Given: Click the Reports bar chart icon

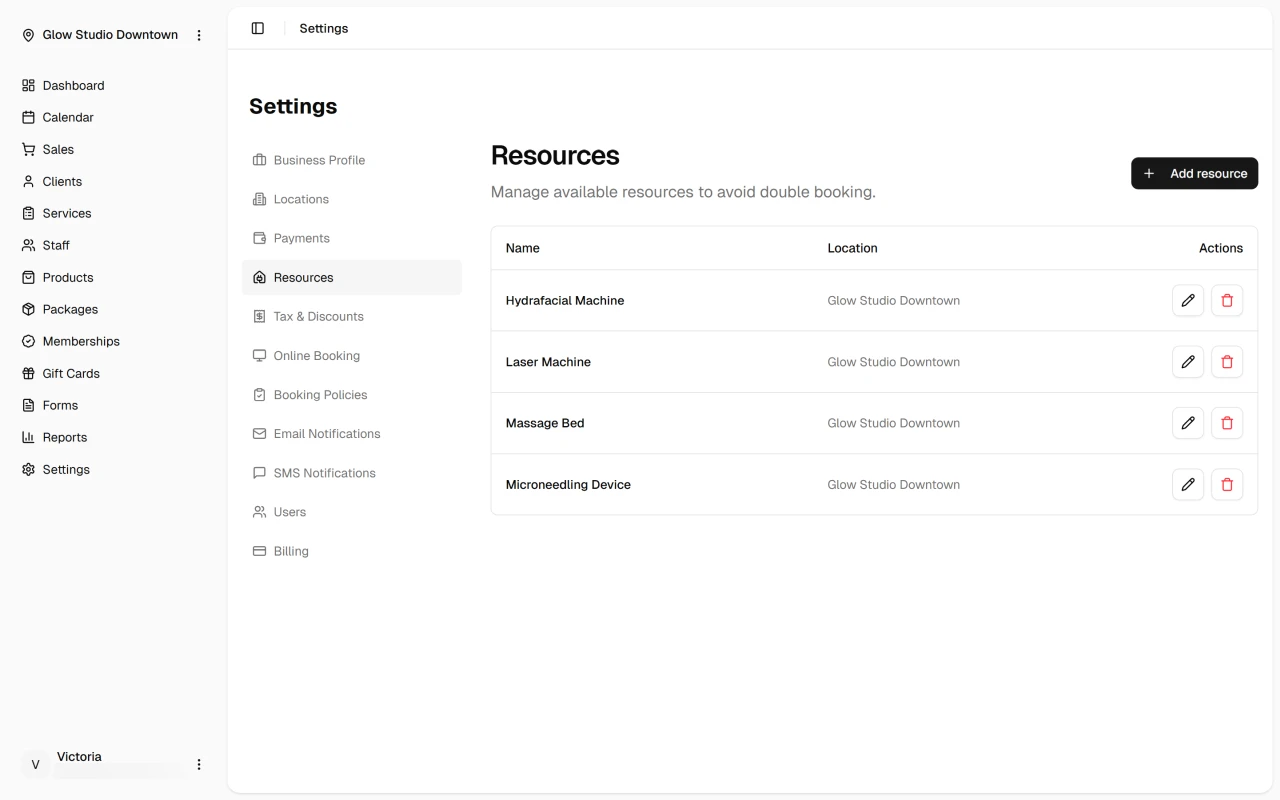Looking at the screenshot, I should pyautogui.click(x=28, y=437).
